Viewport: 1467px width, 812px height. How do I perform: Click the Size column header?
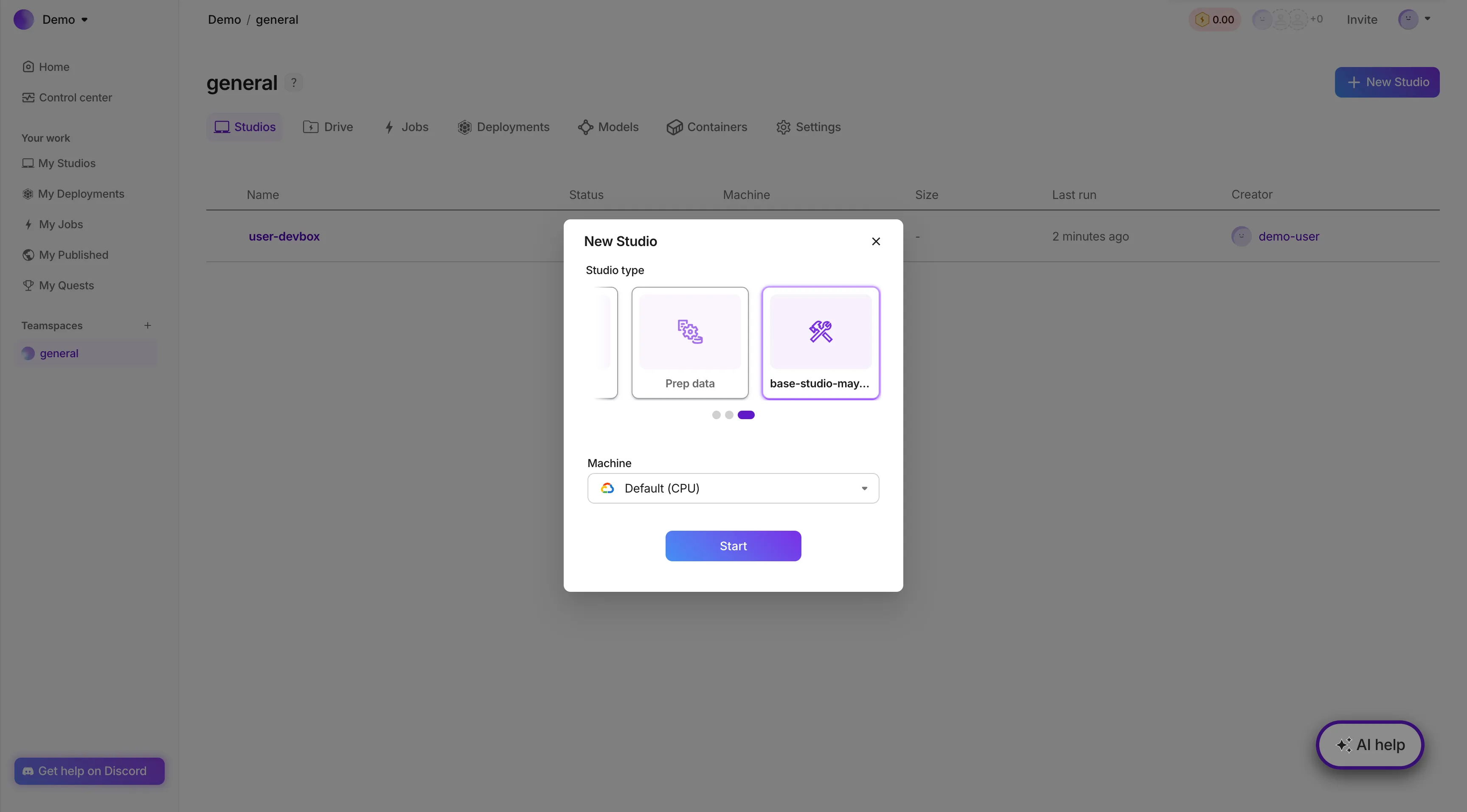point(927,195)
